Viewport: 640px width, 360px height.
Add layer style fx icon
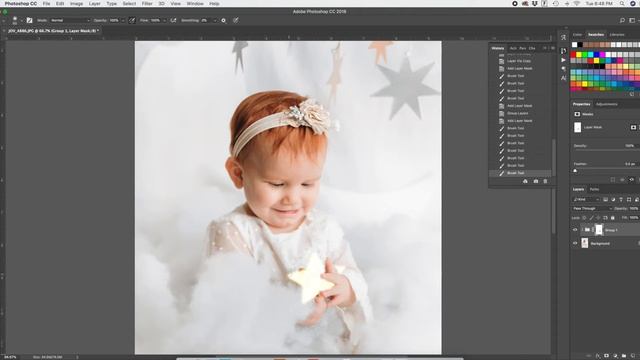pyautogui.click(x=598, y=356)
